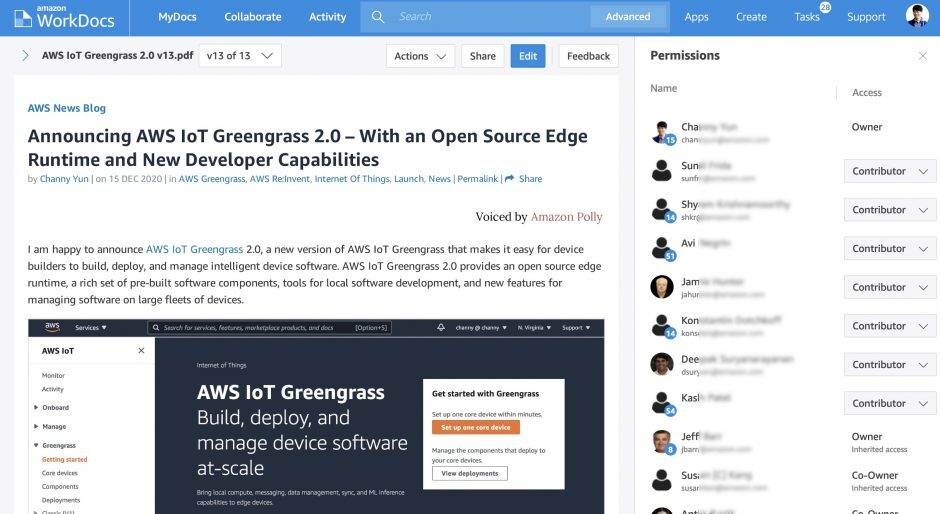
Task: Click the Tasks notification badge 28
Action: (x=825, y=7)
